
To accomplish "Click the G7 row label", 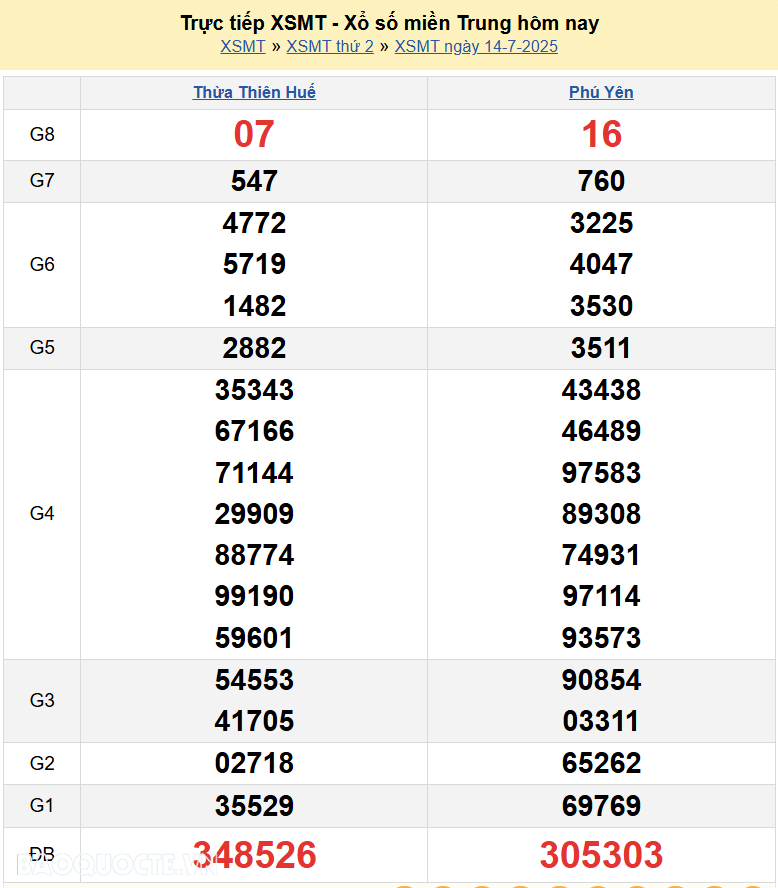I will (42, 181).
